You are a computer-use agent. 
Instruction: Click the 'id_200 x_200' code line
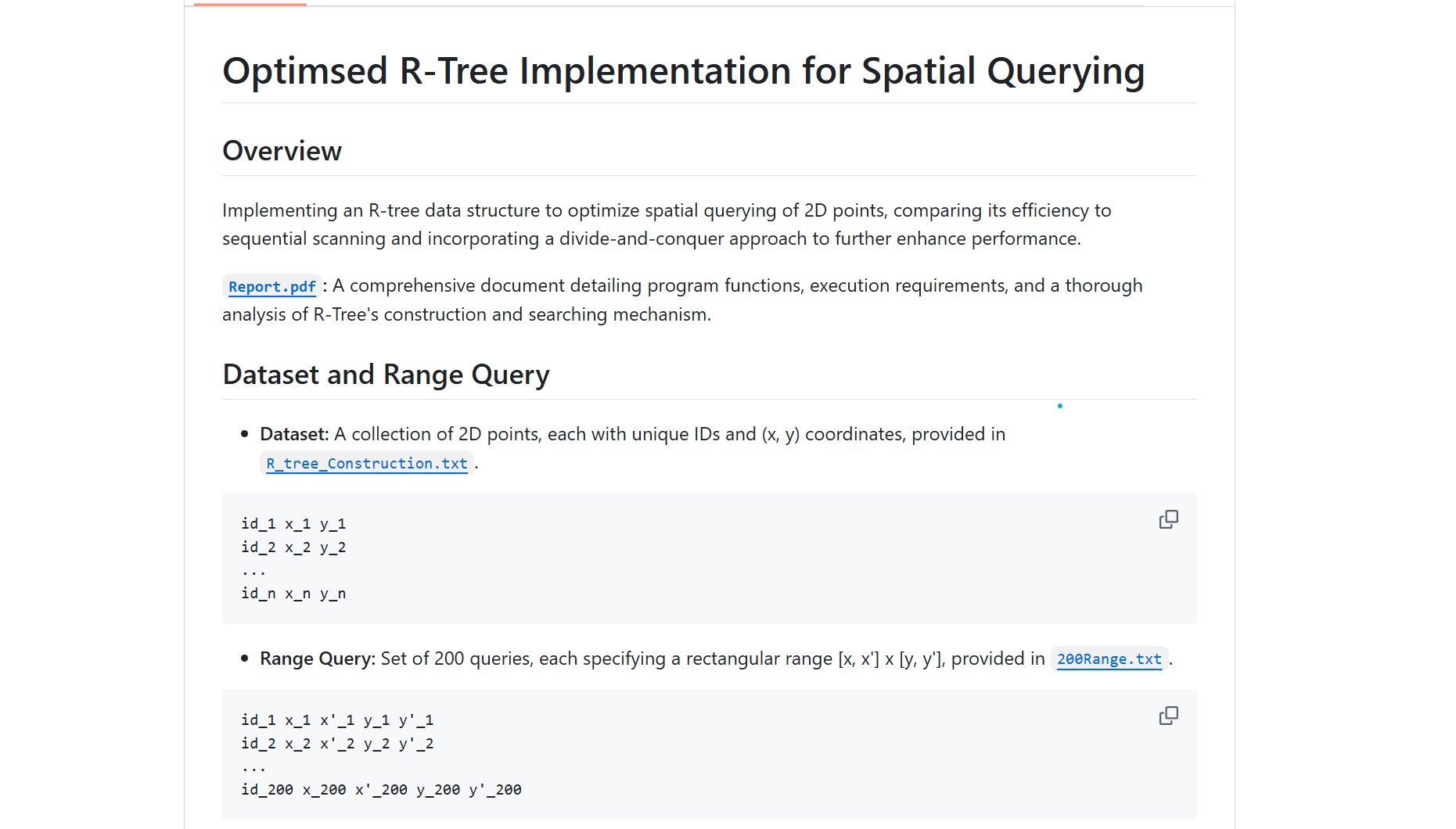click(381, 790)
